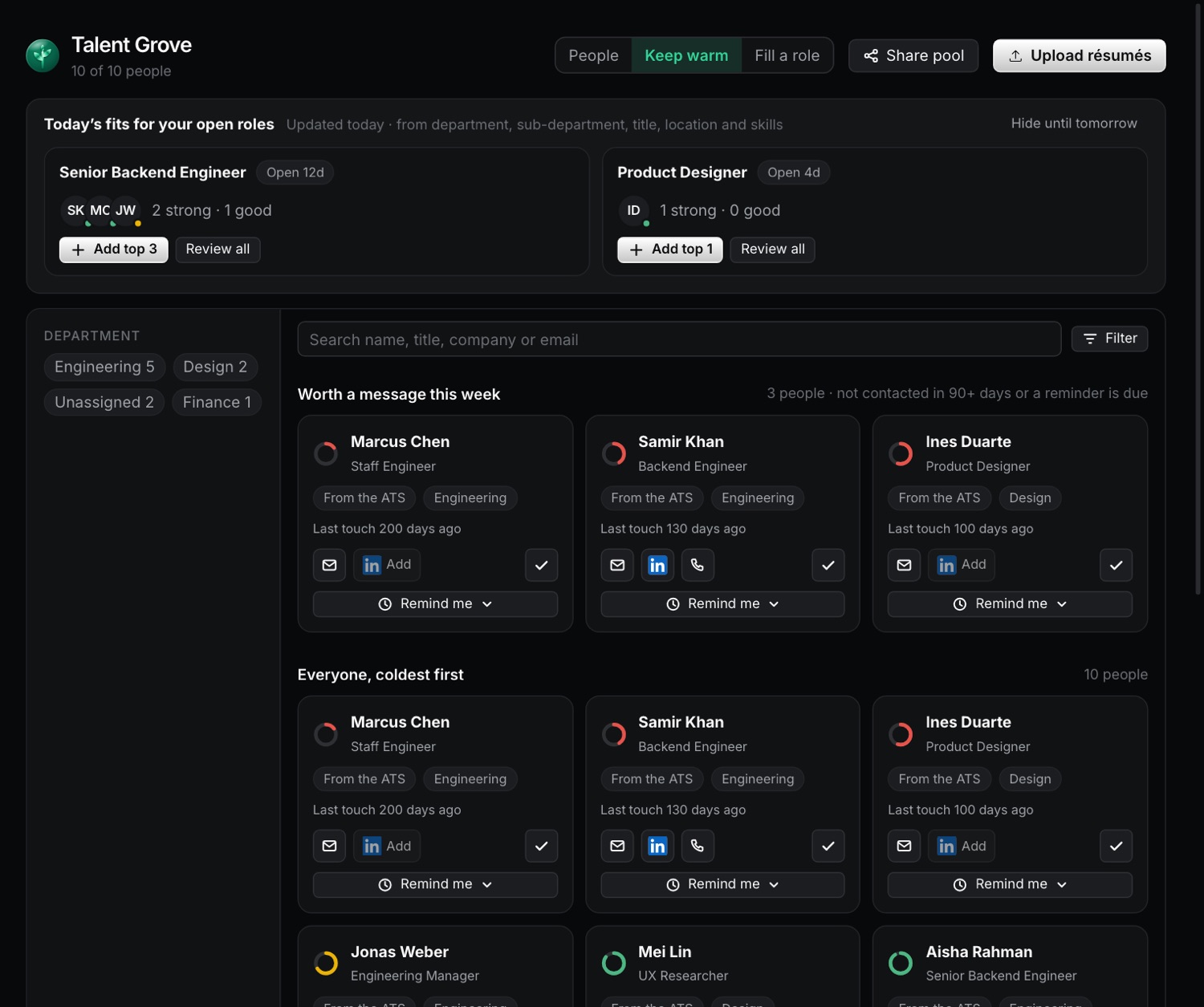Mark Marcus Chen contacted in Worth a message section
The height and width of the screenshot is (1007, 1204).
pyautogui.click(x=542, y=565)
